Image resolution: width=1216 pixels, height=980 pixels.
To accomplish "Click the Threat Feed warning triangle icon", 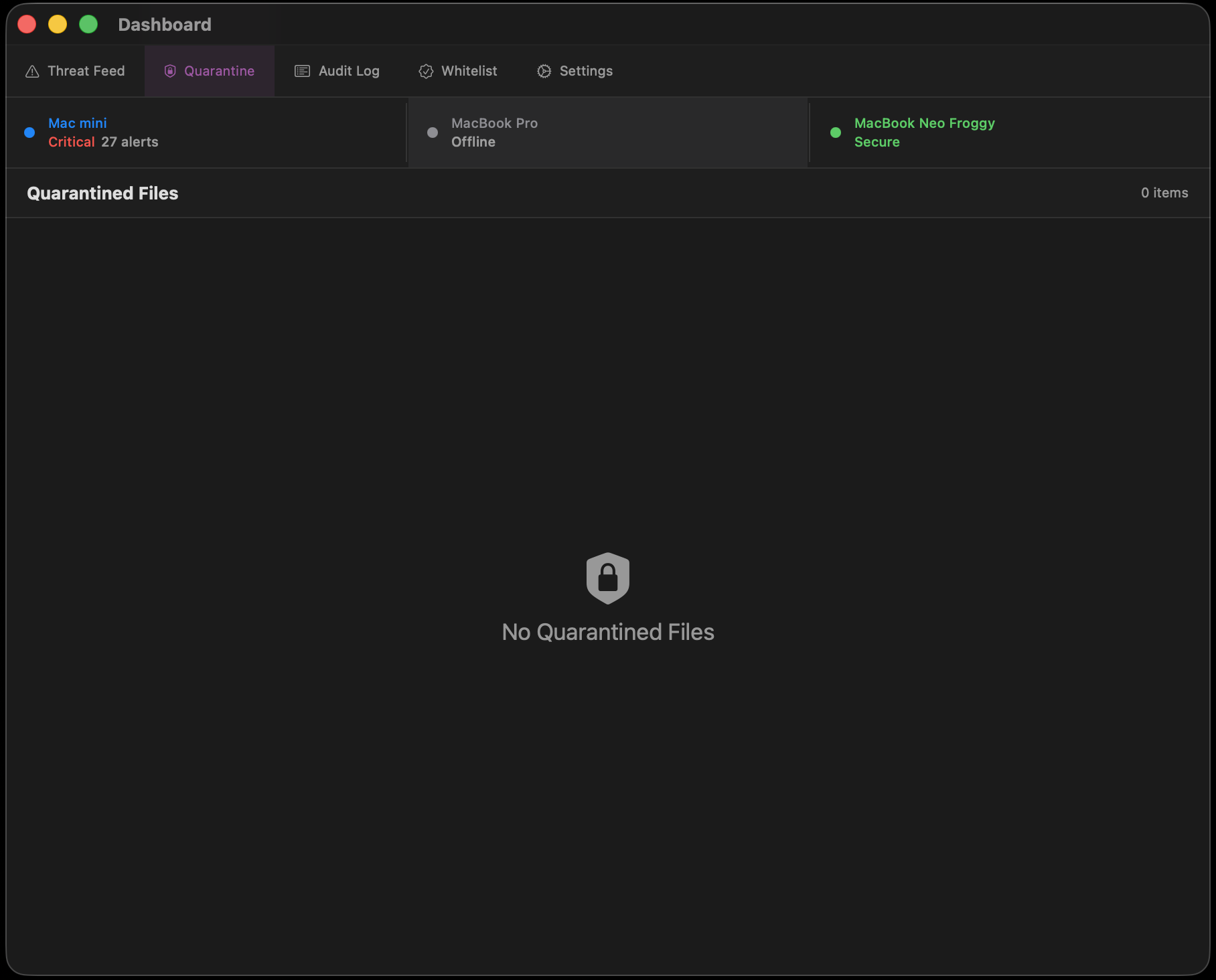I will coord(32,71).
